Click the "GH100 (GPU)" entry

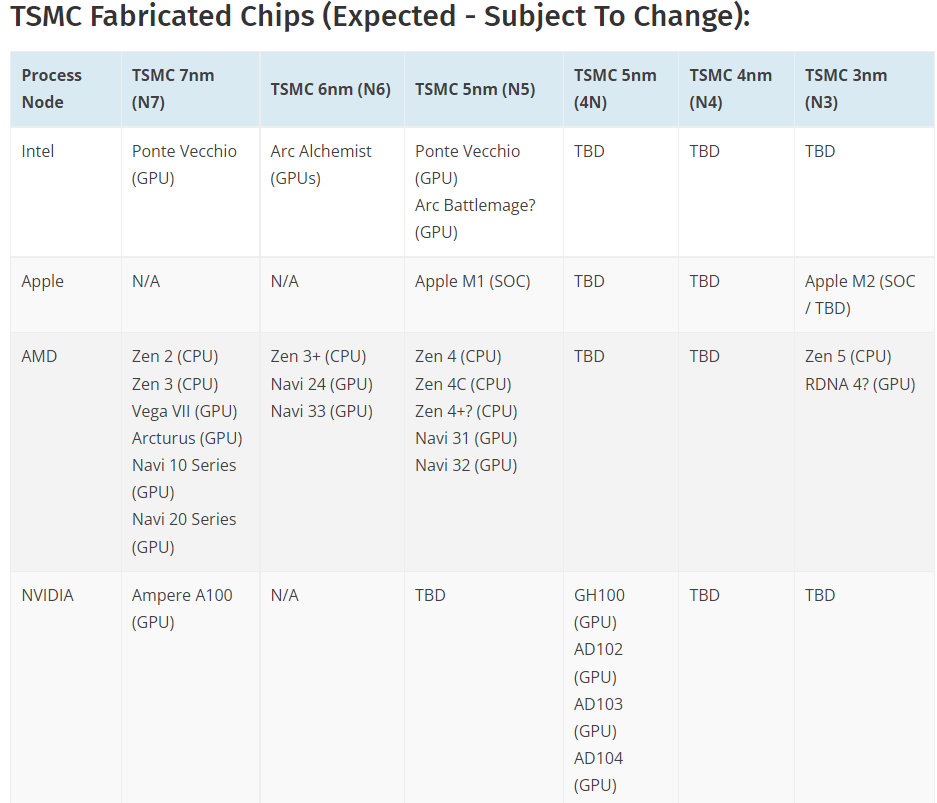click(599, 608)
